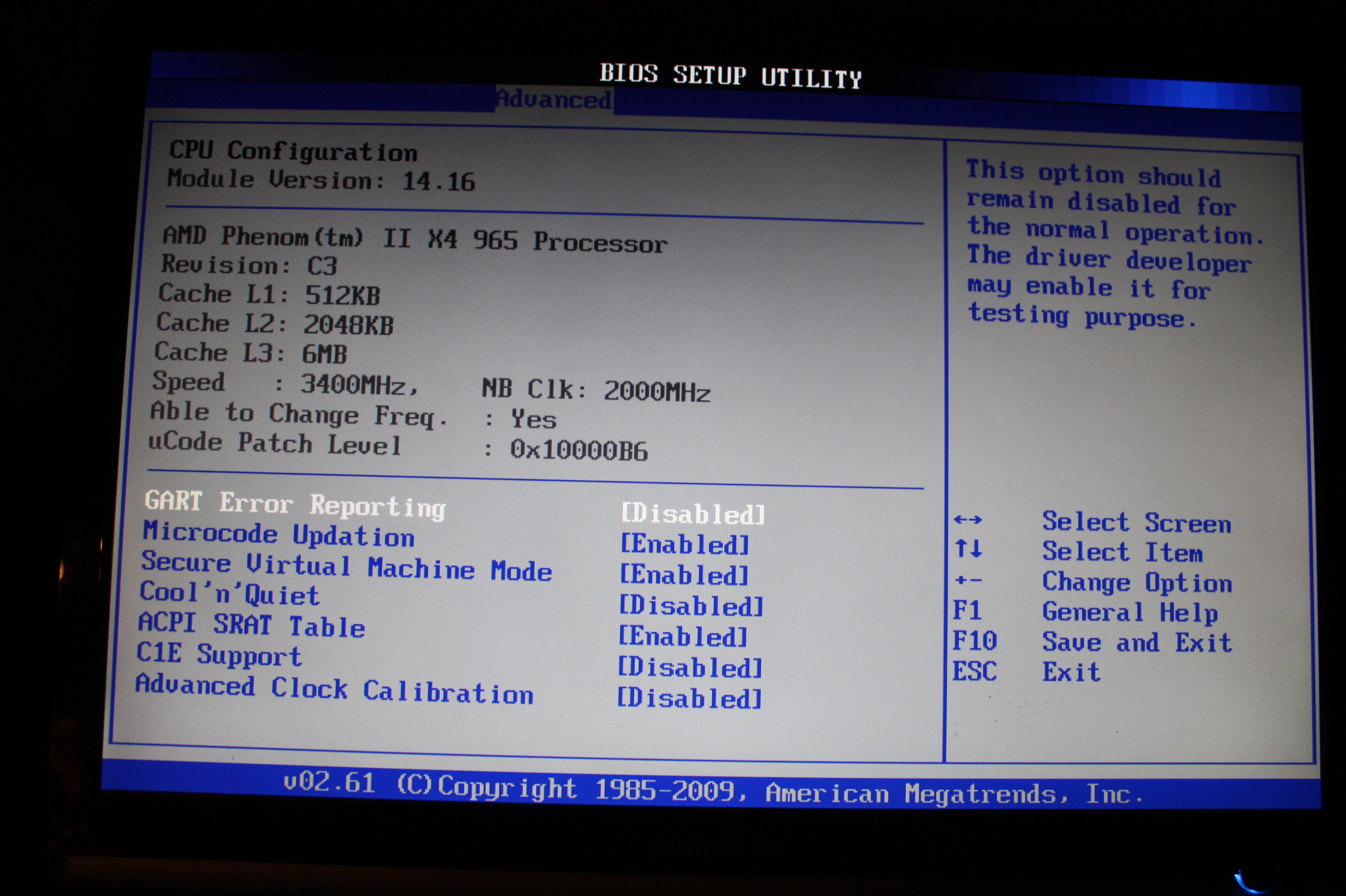1346x896 pixels.
Task: Change Microcode Updation Enabled value
Action: click(685, 544)
